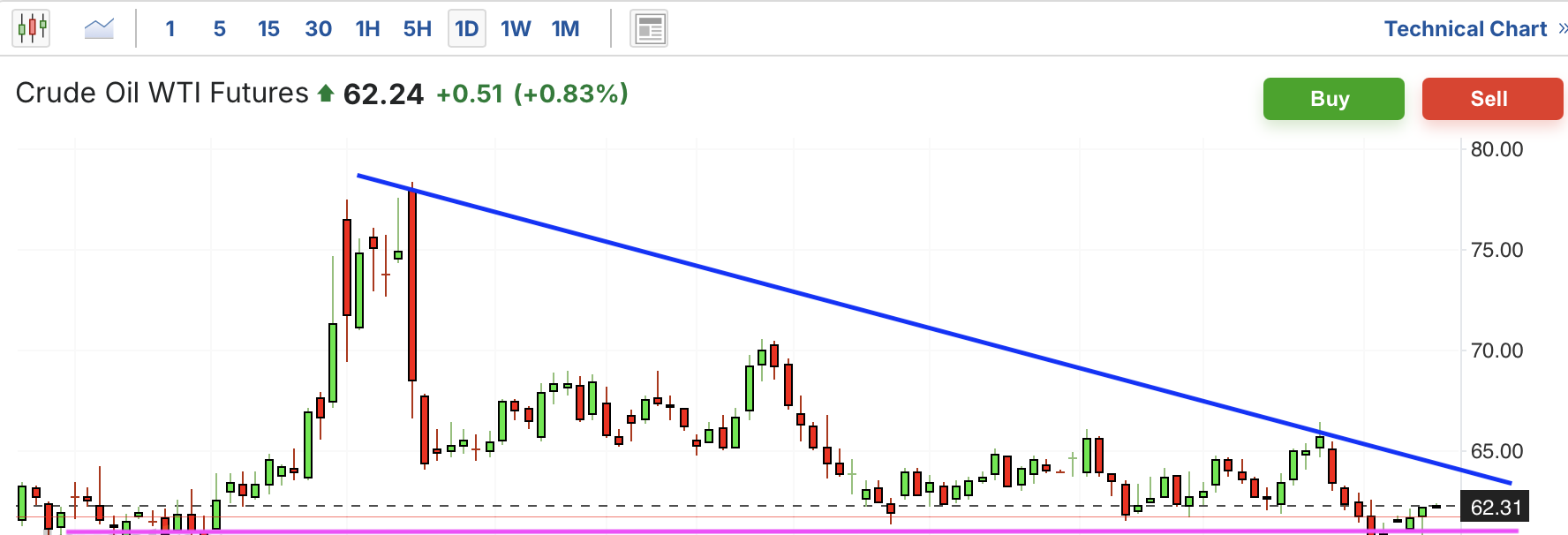
Task: Choose the 30 minute timeframe
Action: coord(319,29)
